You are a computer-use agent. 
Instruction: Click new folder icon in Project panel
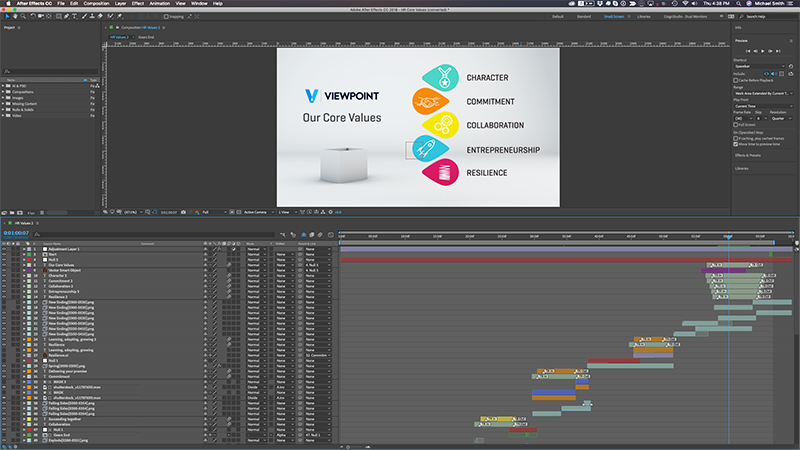point(12,212)
